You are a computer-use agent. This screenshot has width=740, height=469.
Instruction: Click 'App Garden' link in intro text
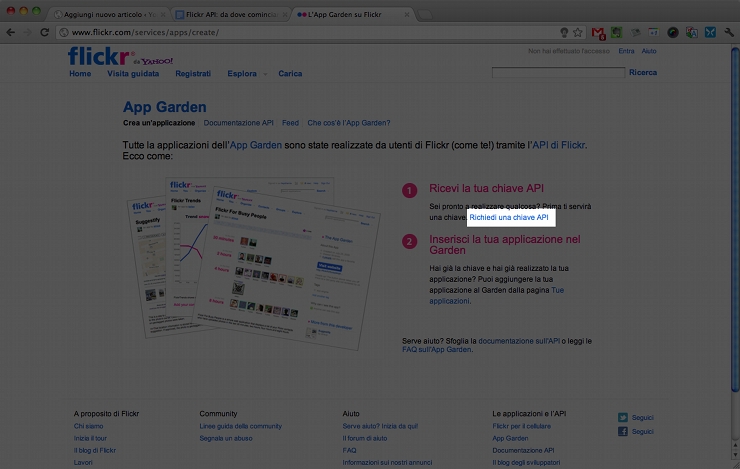click(x=256, y=145)
